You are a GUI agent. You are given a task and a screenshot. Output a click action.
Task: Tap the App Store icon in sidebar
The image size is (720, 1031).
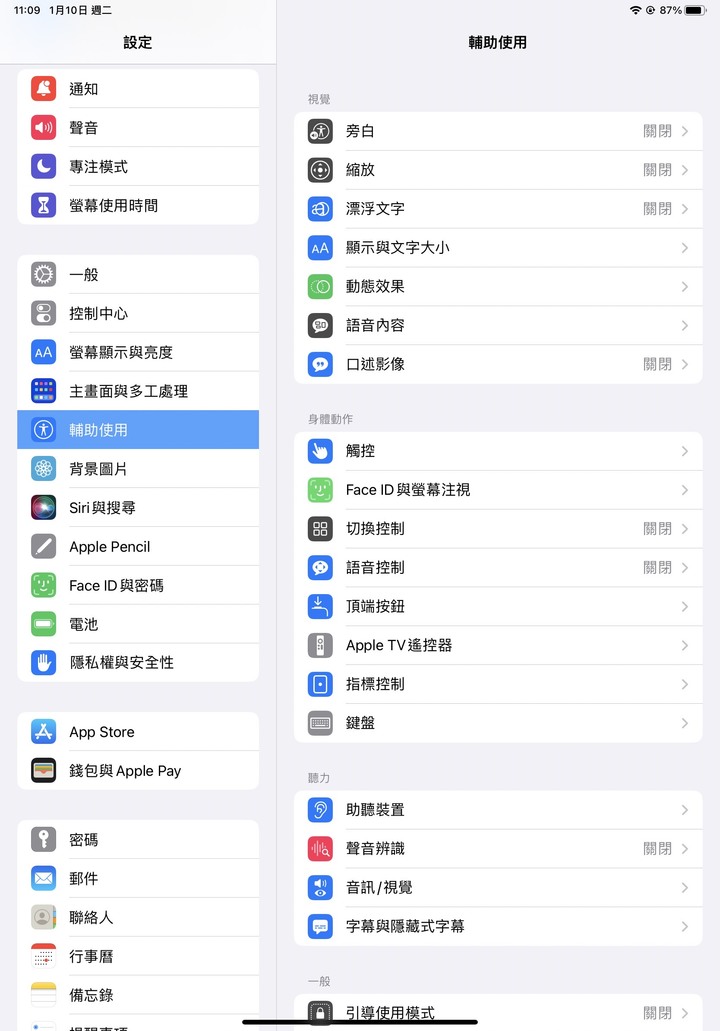(x=43, y=732)
